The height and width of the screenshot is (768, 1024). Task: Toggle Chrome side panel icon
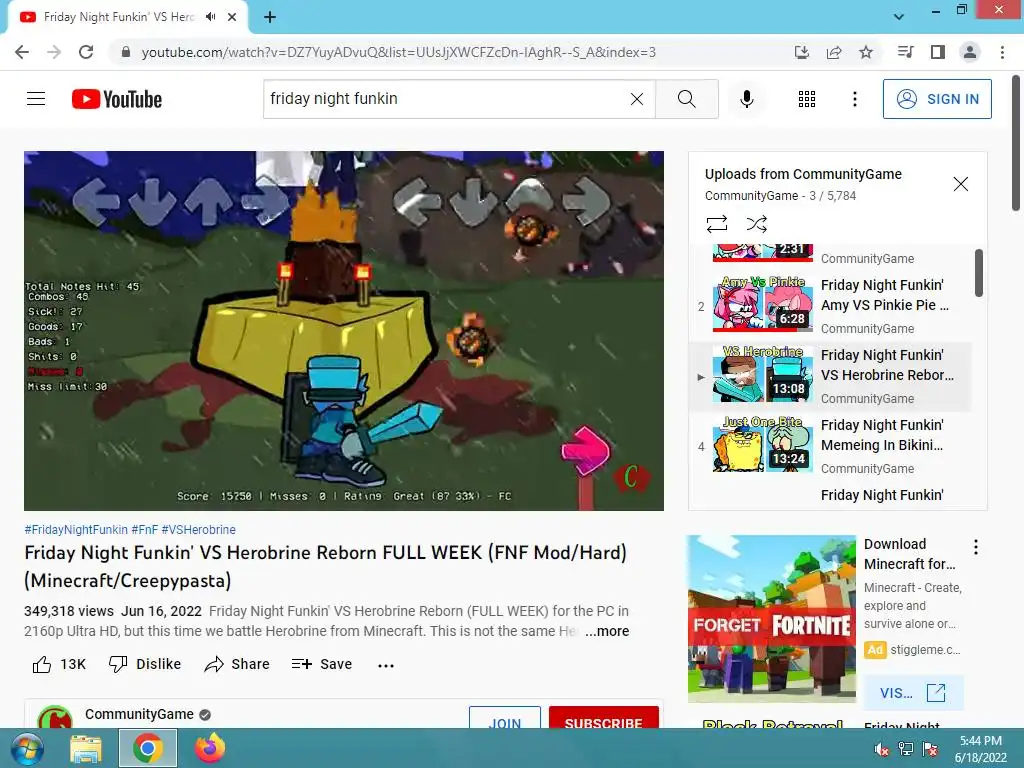938,52
